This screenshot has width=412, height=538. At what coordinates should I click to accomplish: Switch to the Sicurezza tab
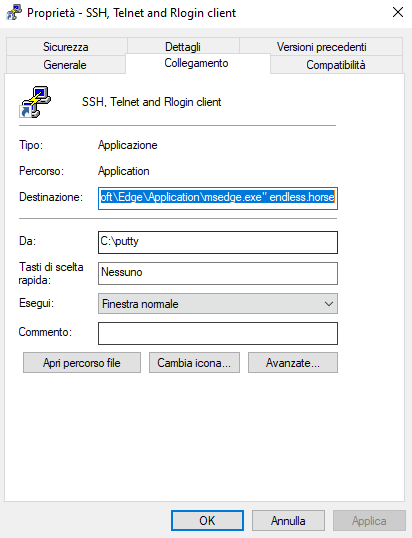click(x=66, y=47)
